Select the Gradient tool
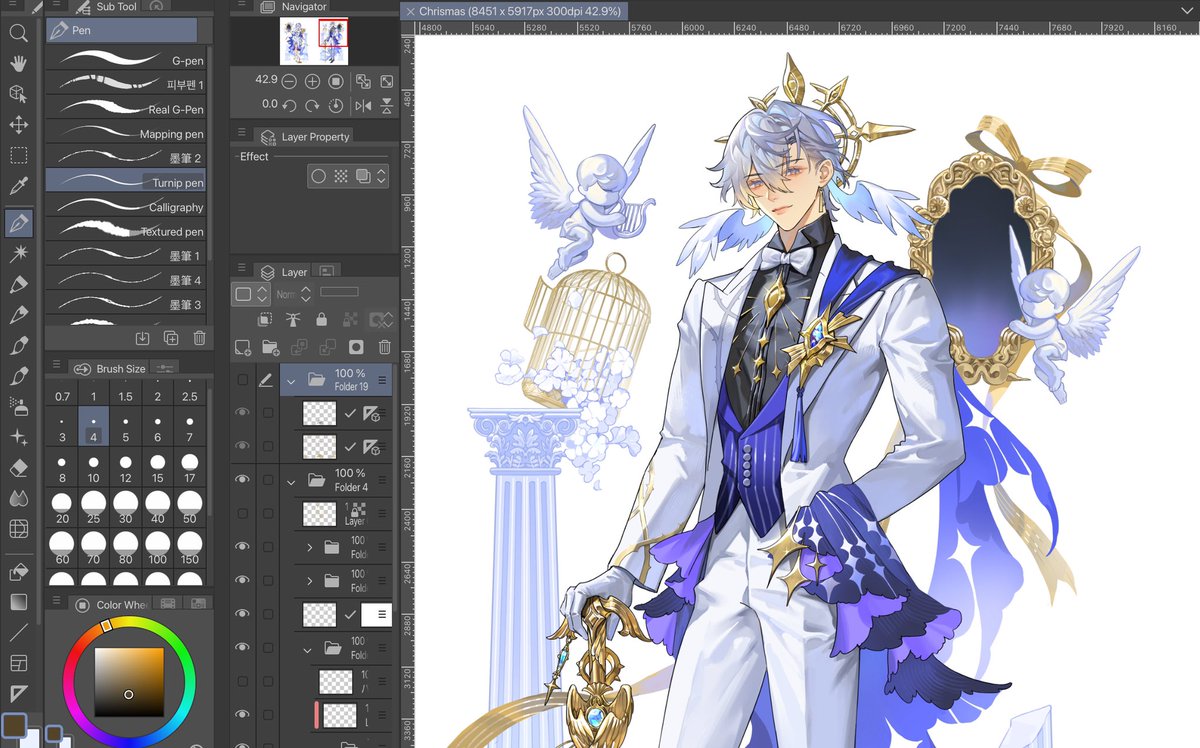Image resolution: width=1200 pixels, height=748 pixels. (18, 602)
